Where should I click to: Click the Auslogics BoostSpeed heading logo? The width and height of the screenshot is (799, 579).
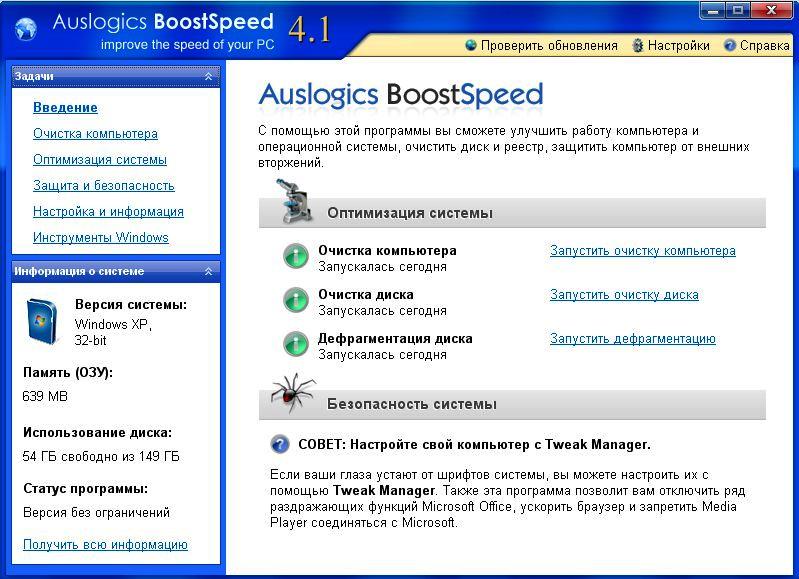pyautogui.click(x=401, y=95)
